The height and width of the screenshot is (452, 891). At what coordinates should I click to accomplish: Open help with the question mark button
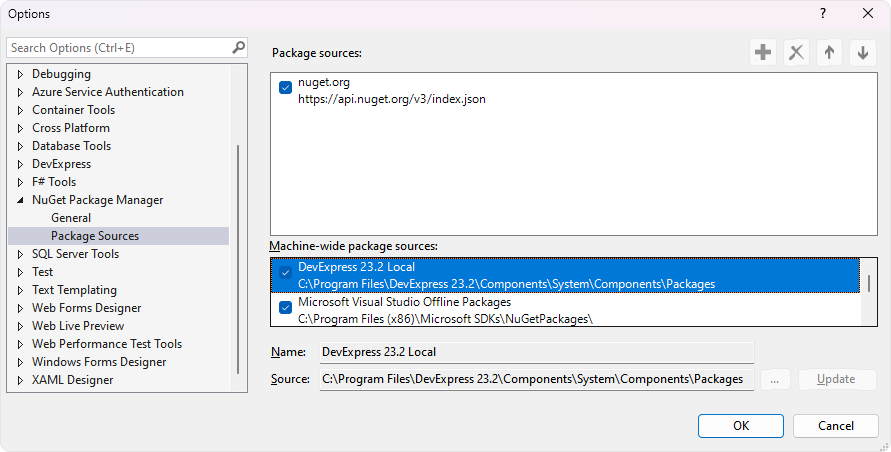point(823,13)
